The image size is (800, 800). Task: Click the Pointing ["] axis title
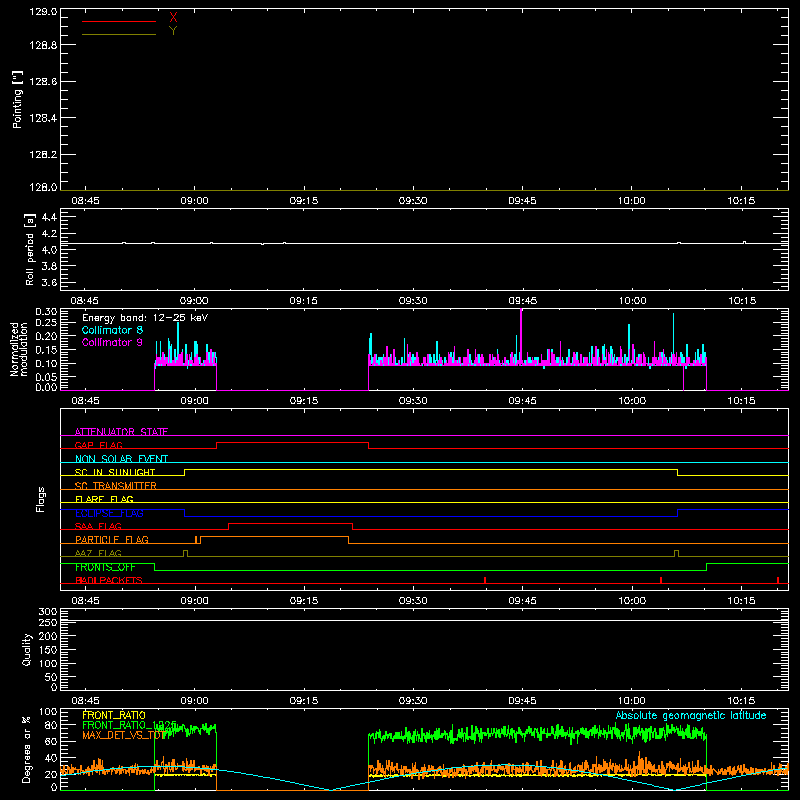17,99
